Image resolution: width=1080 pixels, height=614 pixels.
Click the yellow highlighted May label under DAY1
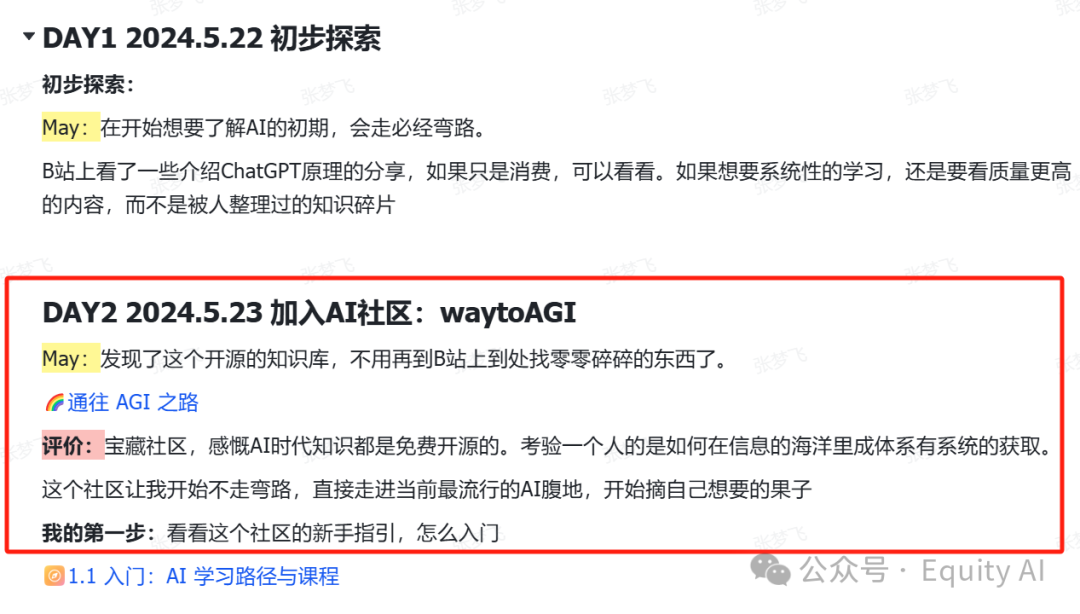71,127
